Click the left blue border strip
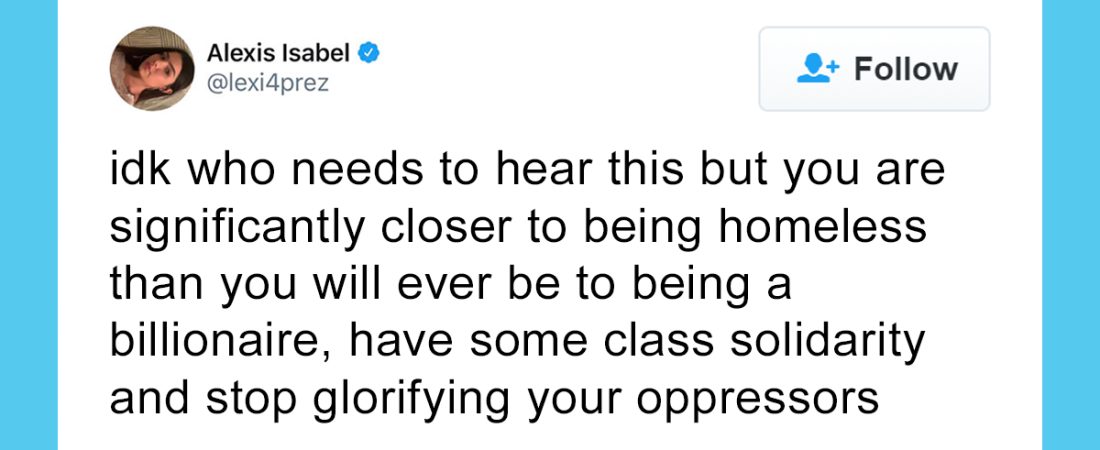This screenshot has width=1100, height=450. 28,225
